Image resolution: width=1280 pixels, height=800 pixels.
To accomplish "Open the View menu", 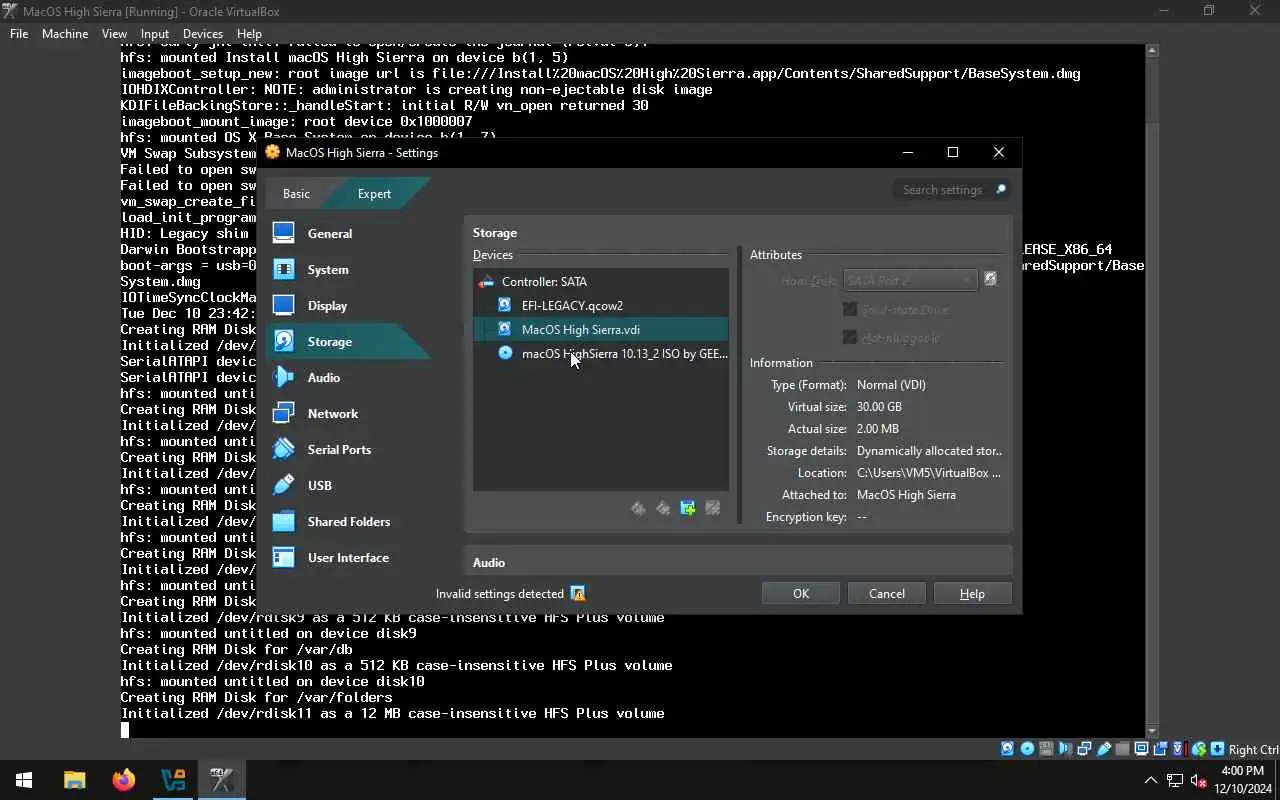I will [x=114, y=33].
